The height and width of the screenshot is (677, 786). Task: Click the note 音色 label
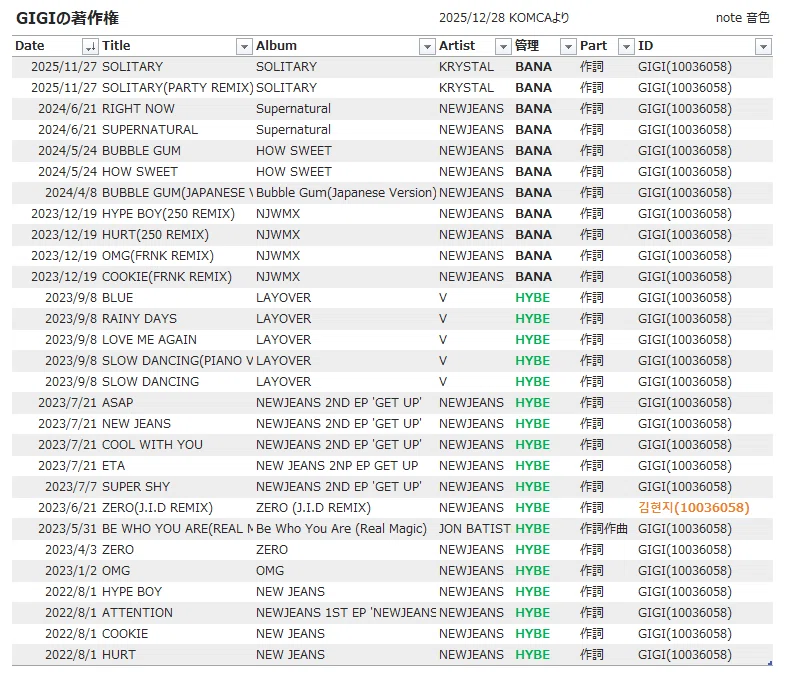click(742, 18)
